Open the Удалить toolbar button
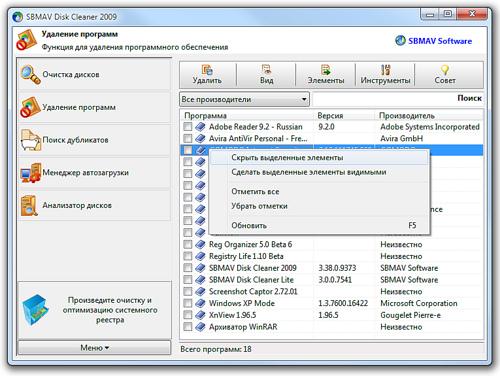Viewport: 500px width, 376px height. 207,75
